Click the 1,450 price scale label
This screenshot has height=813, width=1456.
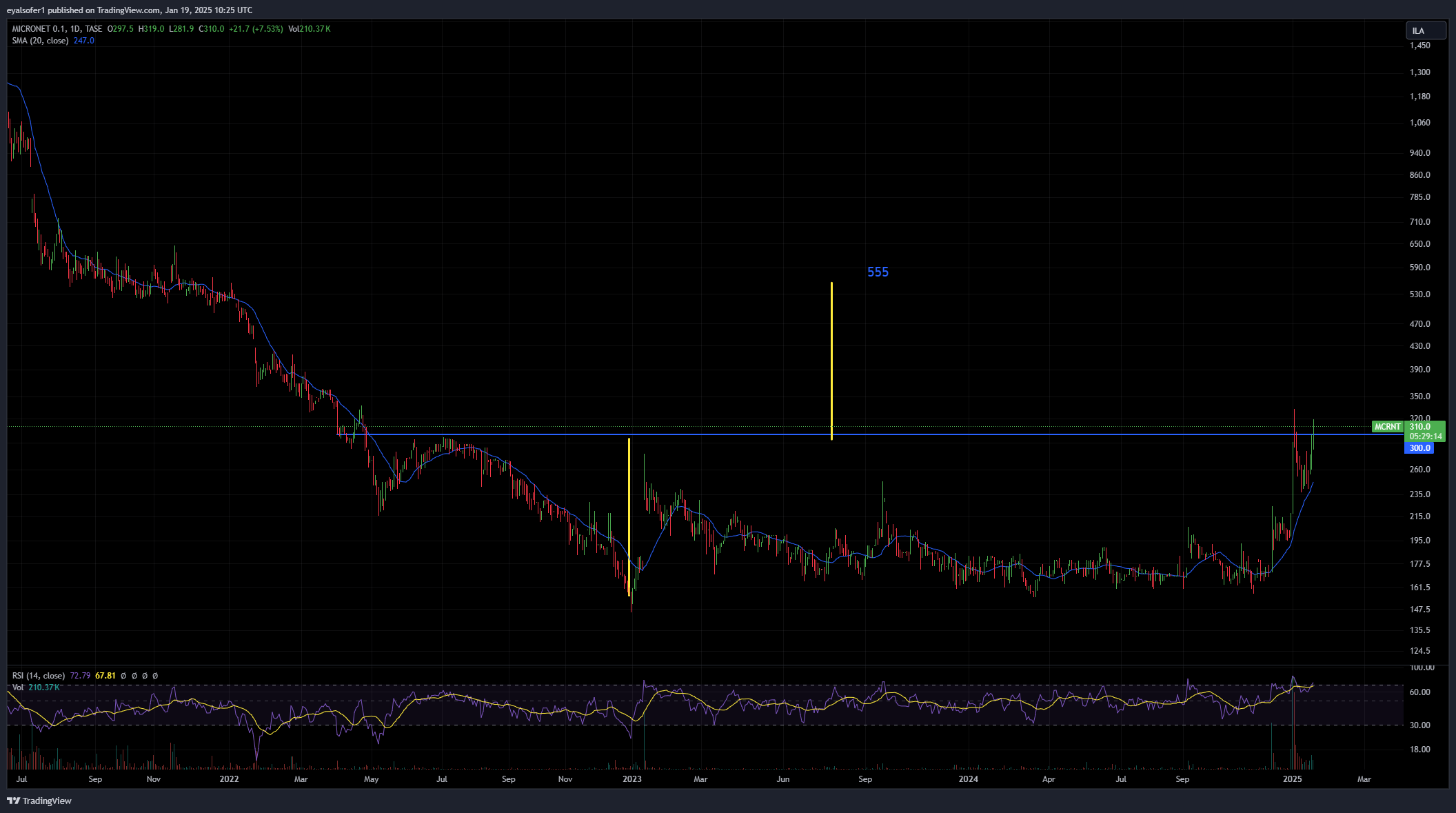[1419, 46]
